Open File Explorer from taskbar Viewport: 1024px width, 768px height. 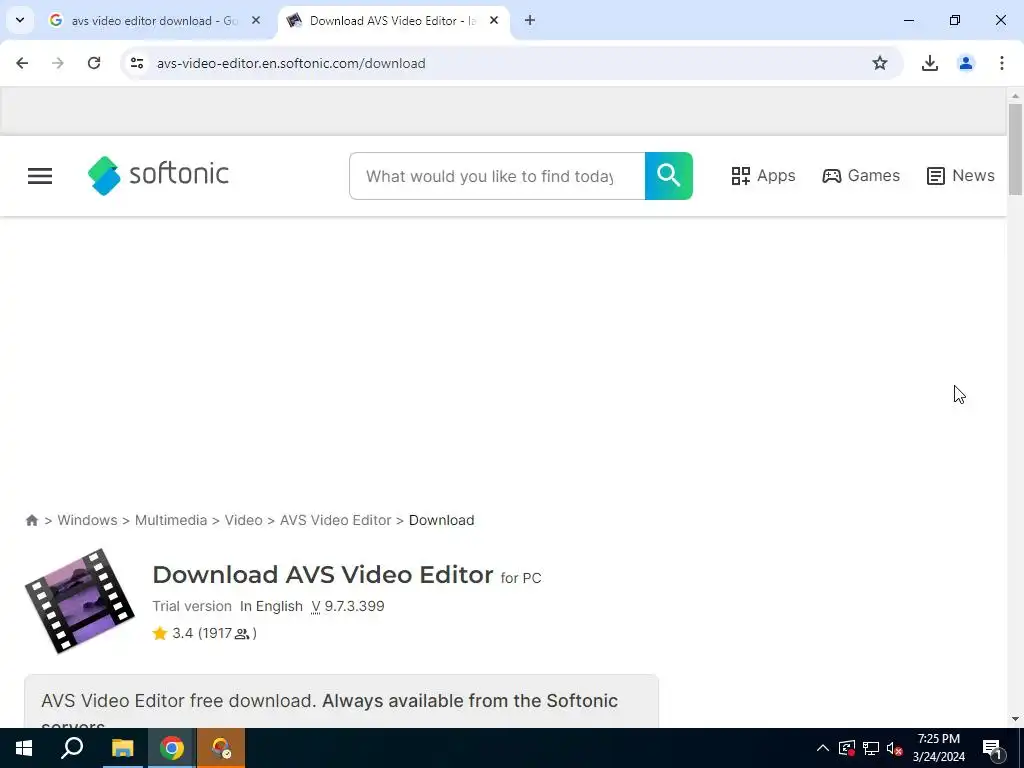pyautogui.click(x=122, y=748)
